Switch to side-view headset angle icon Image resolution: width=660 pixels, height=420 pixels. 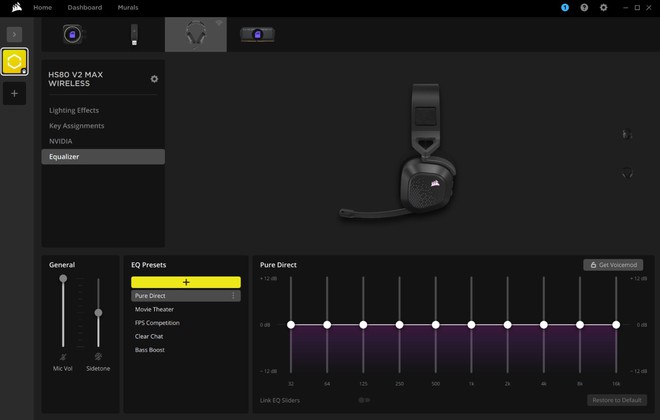[627, 135]
